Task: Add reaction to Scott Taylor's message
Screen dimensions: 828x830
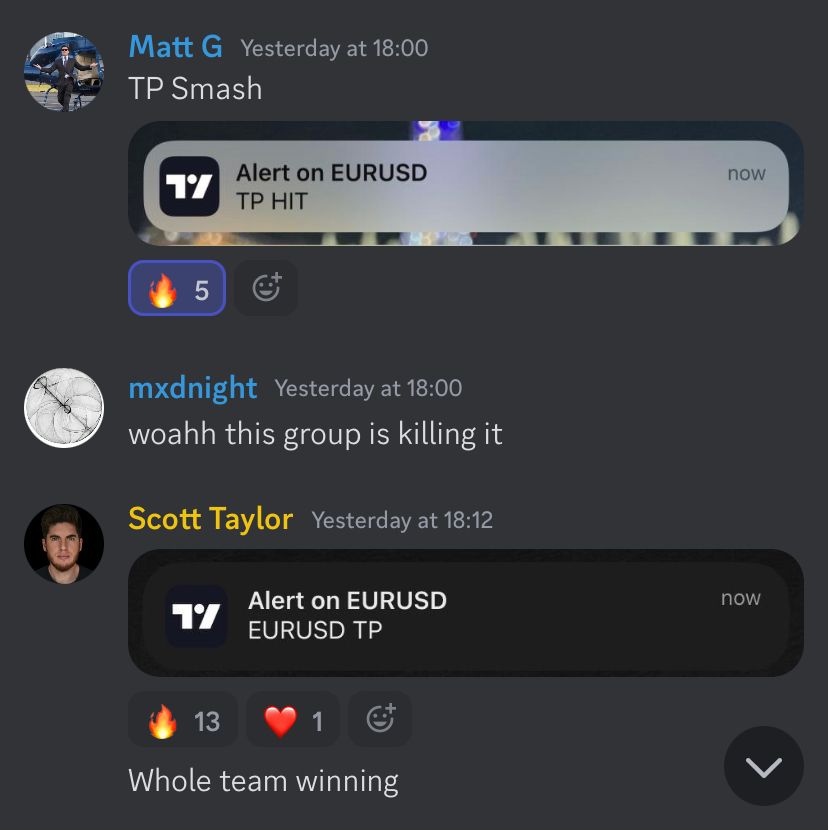Action: tap(380, 719)
